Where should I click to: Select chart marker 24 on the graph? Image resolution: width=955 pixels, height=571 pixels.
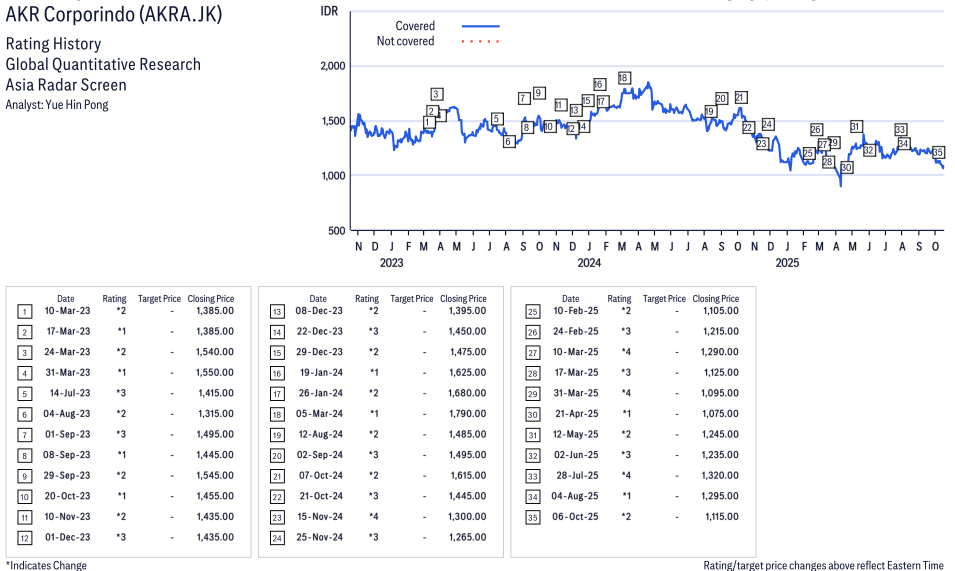coord(767,124)
